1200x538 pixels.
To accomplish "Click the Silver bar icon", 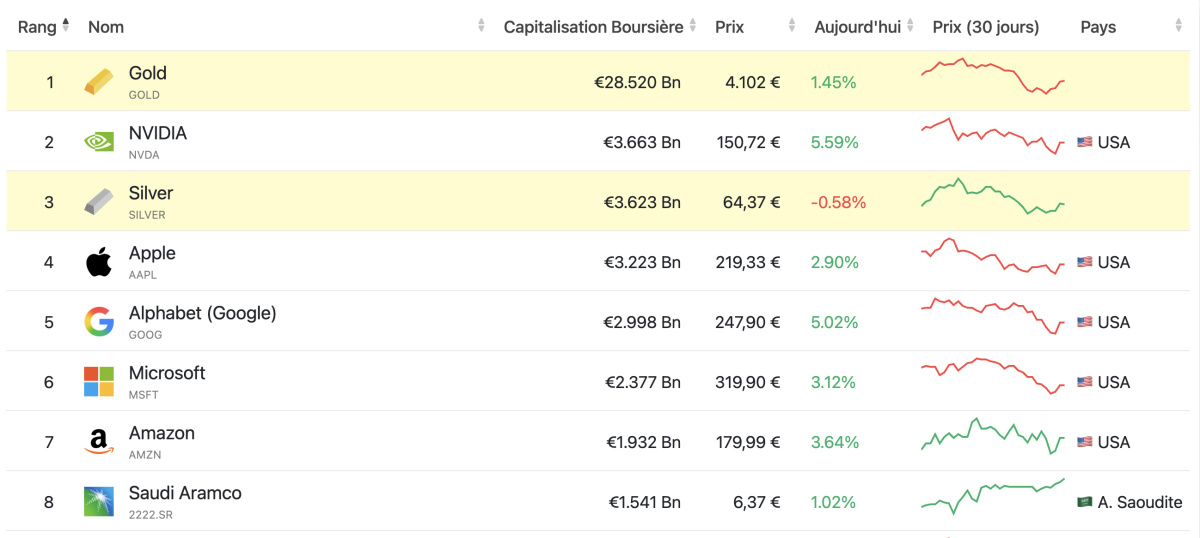I will tap(99, 202).
